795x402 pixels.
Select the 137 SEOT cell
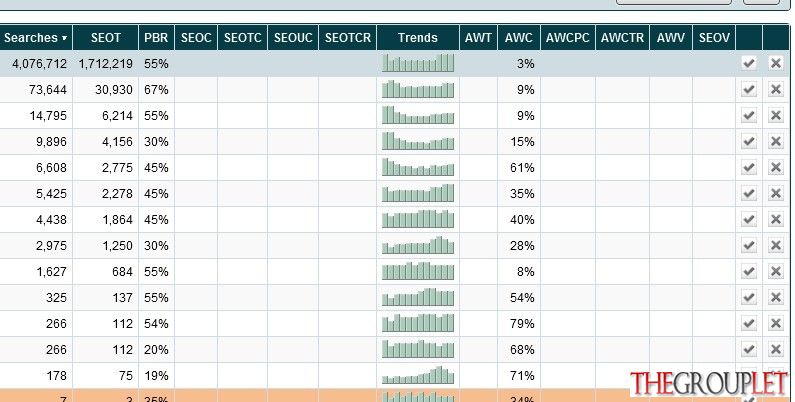click(x=105, y=298)
